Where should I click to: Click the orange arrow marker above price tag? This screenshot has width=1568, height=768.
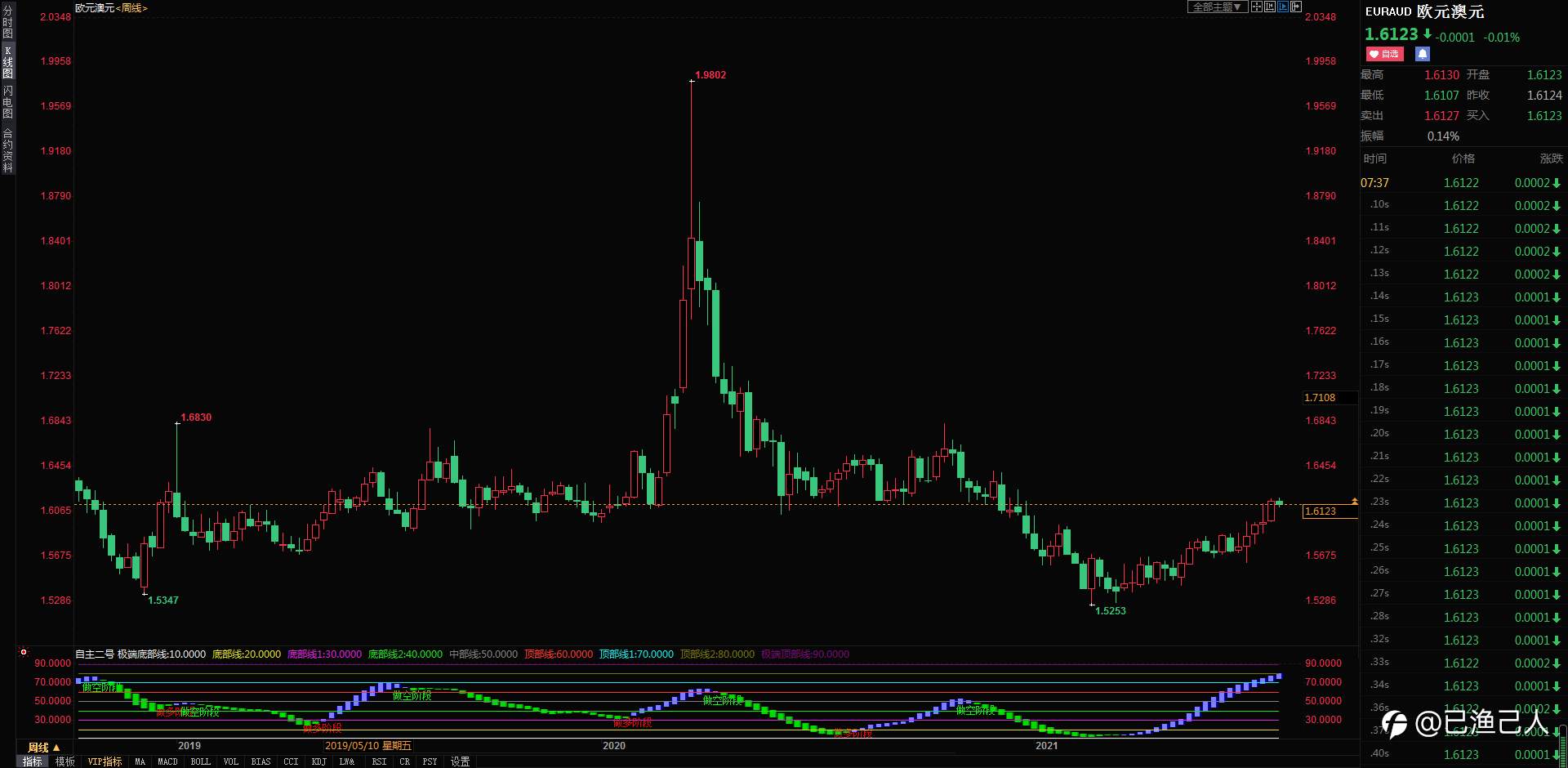pos(1354,500)
